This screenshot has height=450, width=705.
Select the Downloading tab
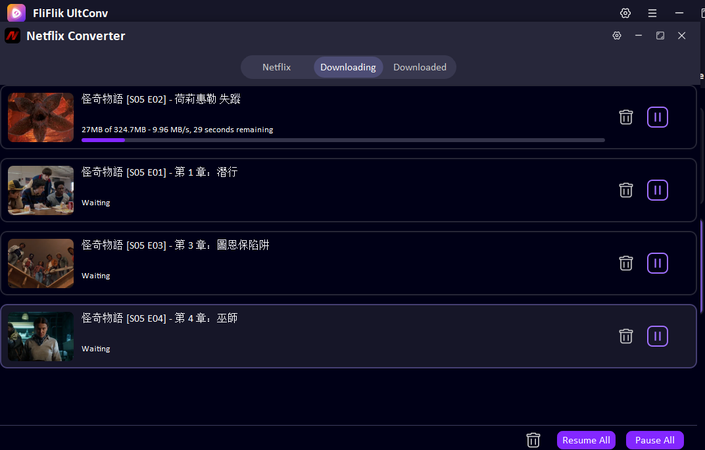point(348,67)
